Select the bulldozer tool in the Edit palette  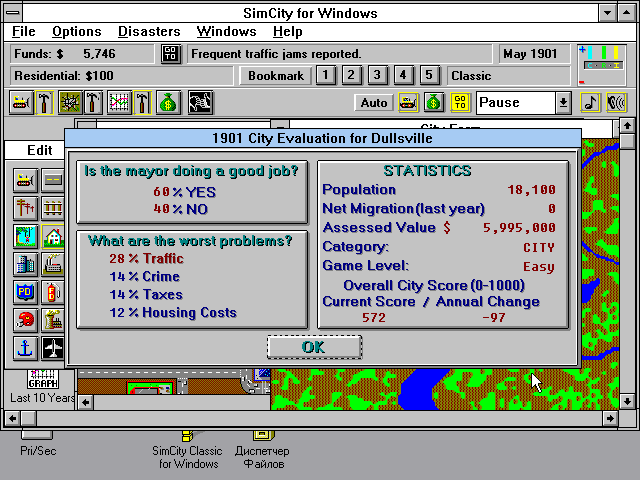(x=25, y=180)
